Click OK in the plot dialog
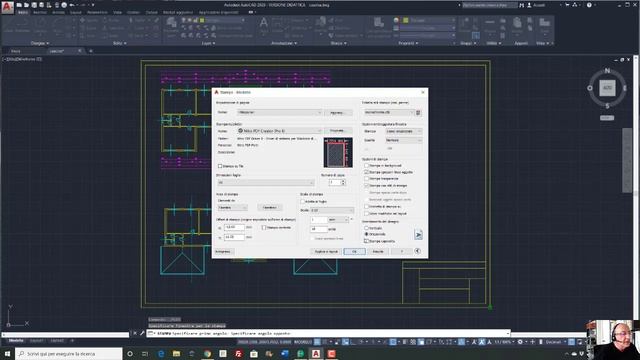This screenshot has width=640, height=360. point(354,251)
